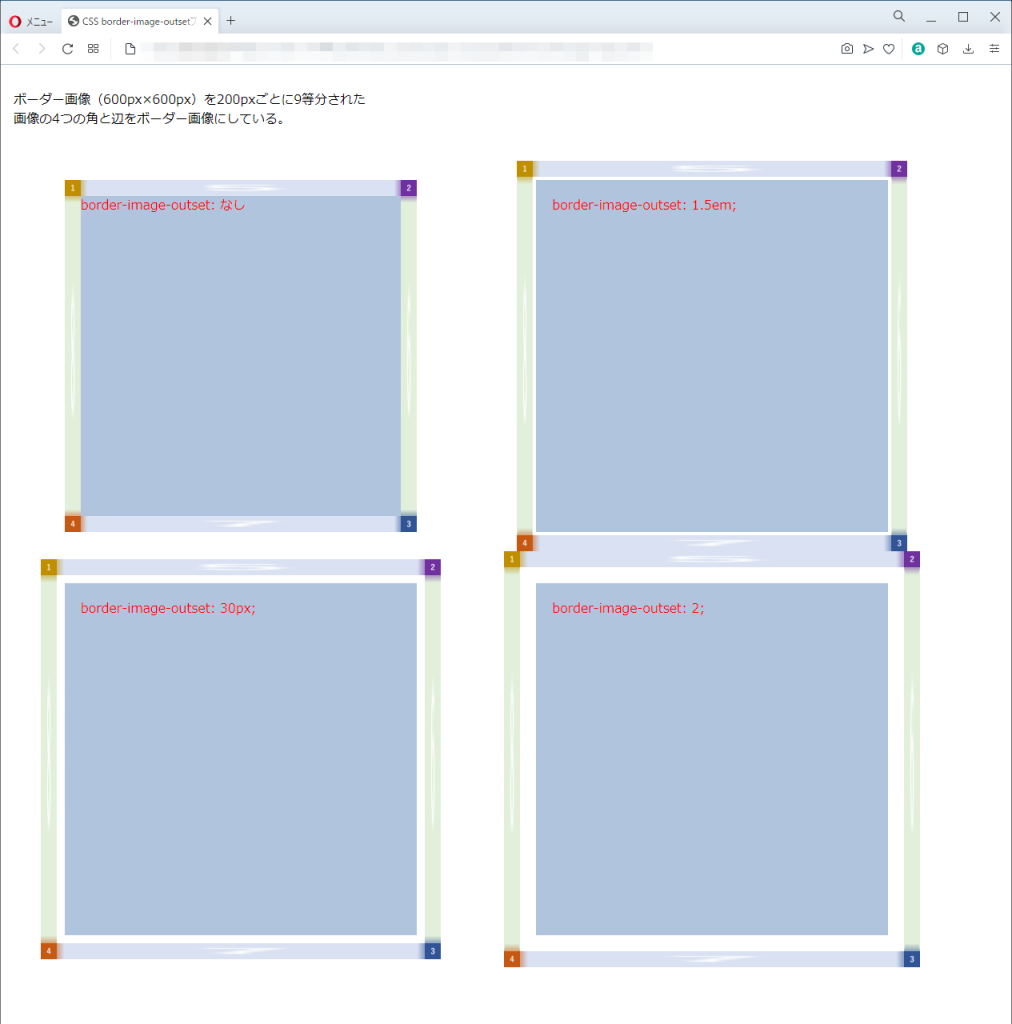Click the green 'a' extension icon

click(918, 49)
